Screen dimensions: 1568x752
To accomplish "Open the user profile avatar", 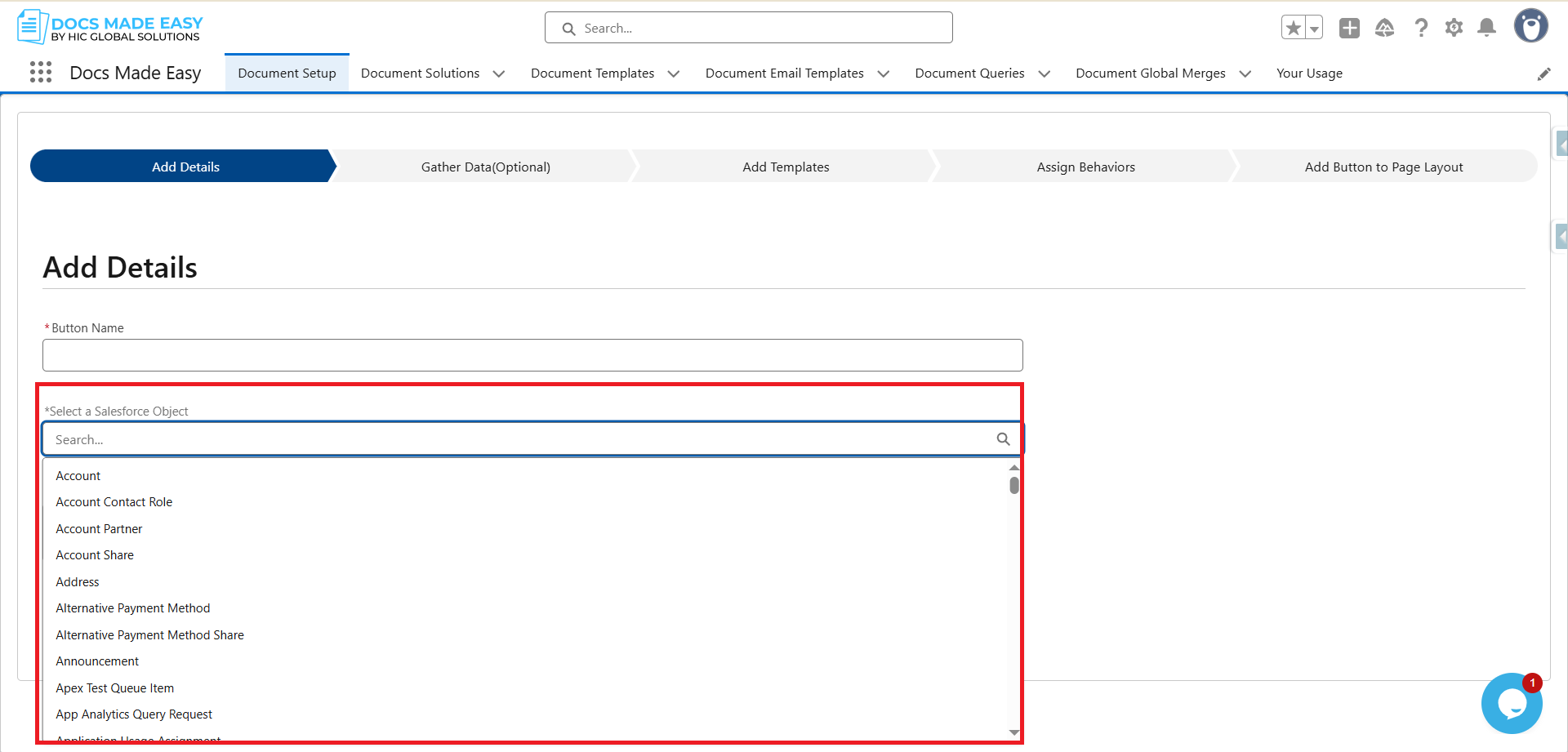I will tap(1531, 26).
